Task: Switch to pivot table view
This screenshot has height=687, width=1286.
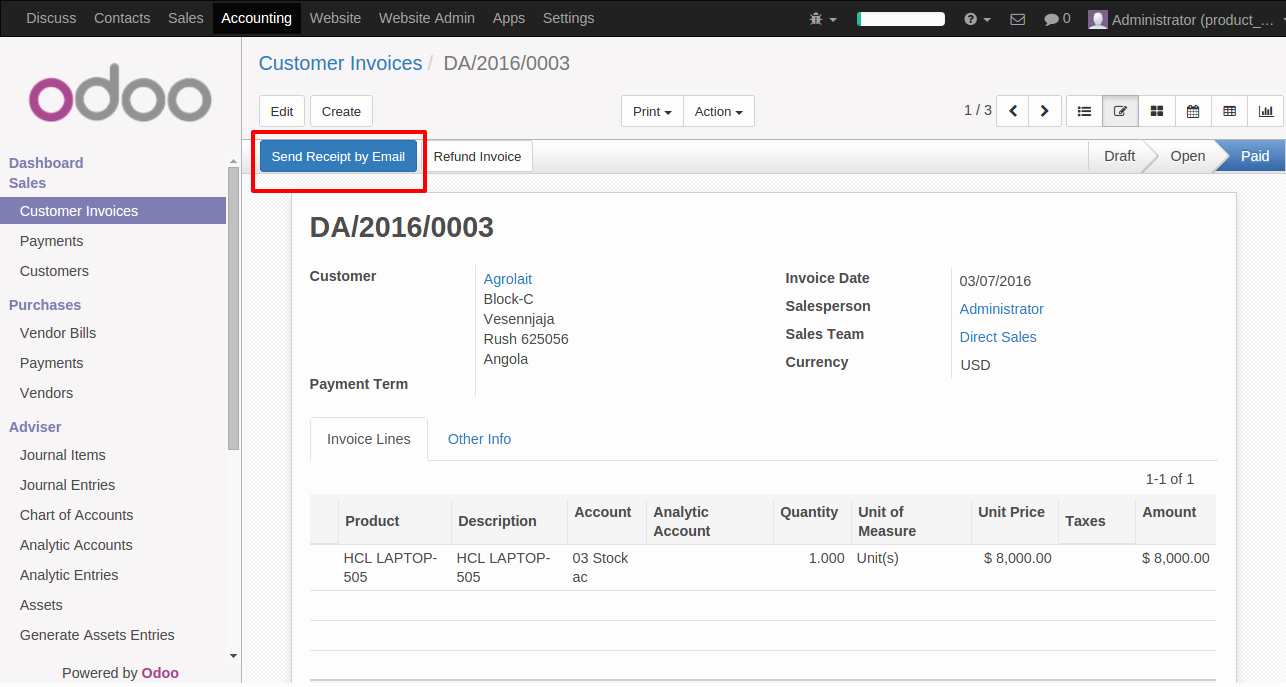Action: click(1229, 111)
